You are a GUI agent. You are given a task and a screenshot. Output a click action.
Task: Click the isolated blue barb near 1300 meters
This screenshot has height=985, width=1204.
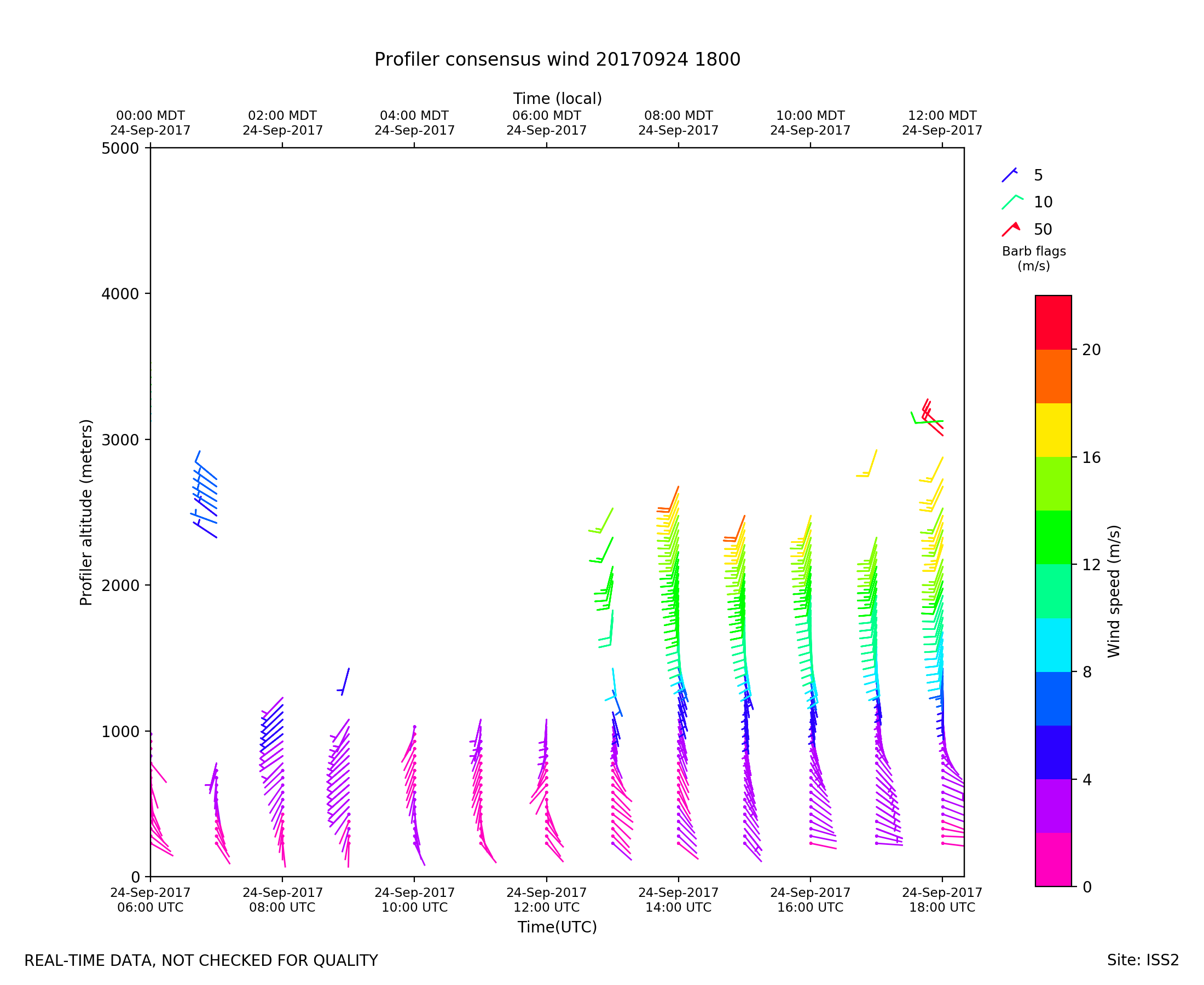(344, 682)
